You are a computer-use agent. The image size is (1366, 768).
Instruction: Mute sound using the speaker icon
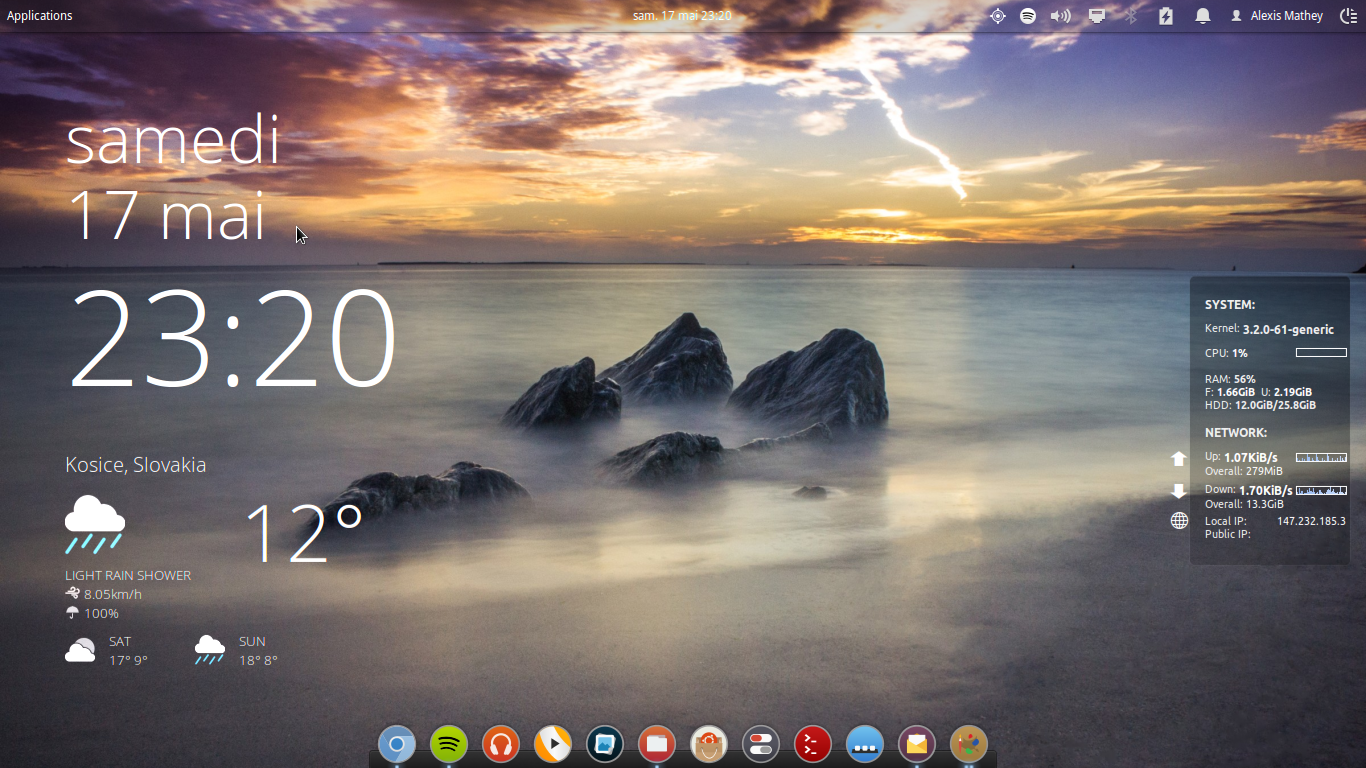click(x=1060, y=15)
